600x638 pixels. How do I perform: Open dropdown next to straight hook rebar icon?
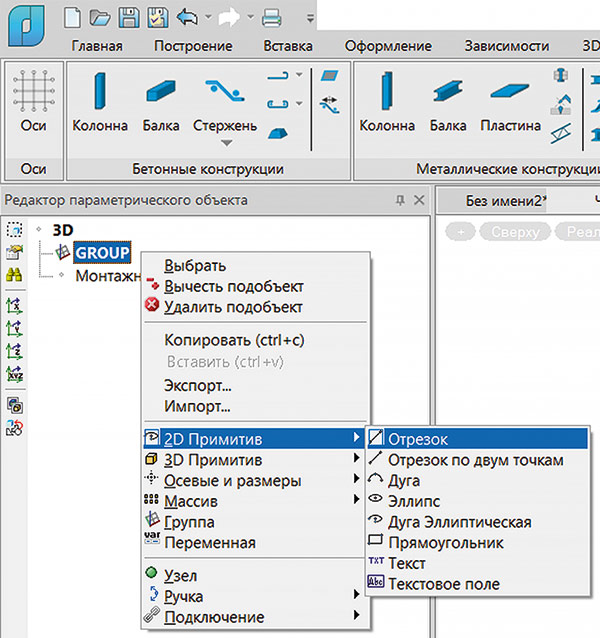299,75
